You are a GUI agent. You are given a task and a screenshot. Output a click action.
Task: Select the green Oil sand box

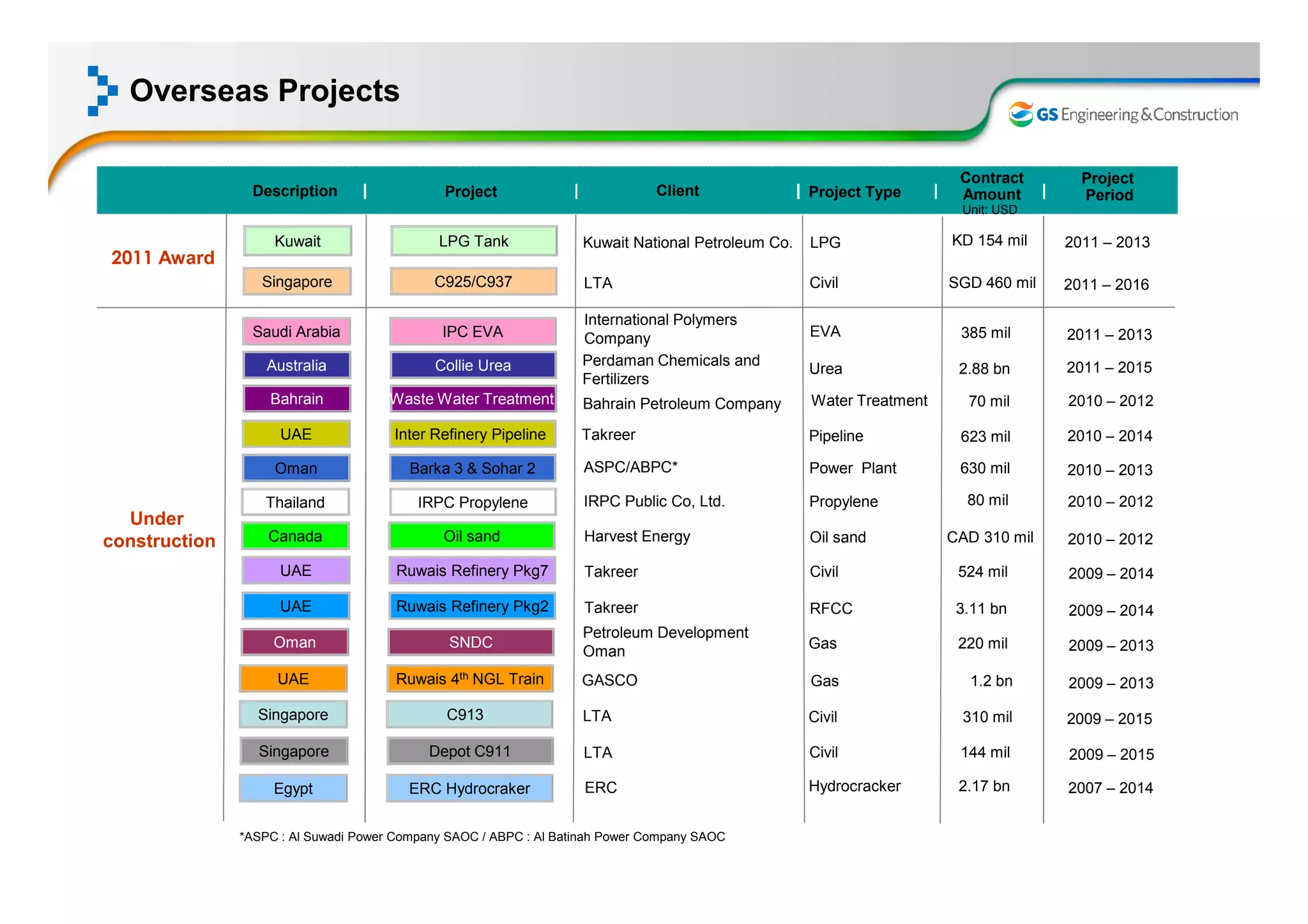[471, 536]
